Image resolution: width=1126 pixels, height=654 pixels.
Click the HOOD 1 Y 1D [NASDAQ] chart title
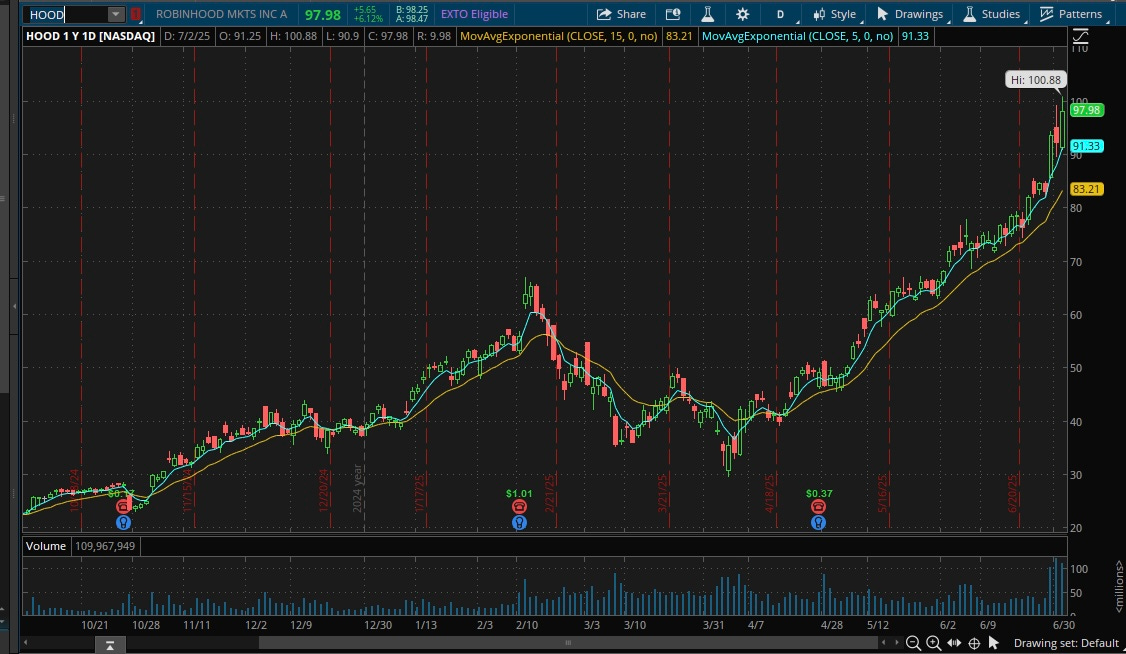90,36
